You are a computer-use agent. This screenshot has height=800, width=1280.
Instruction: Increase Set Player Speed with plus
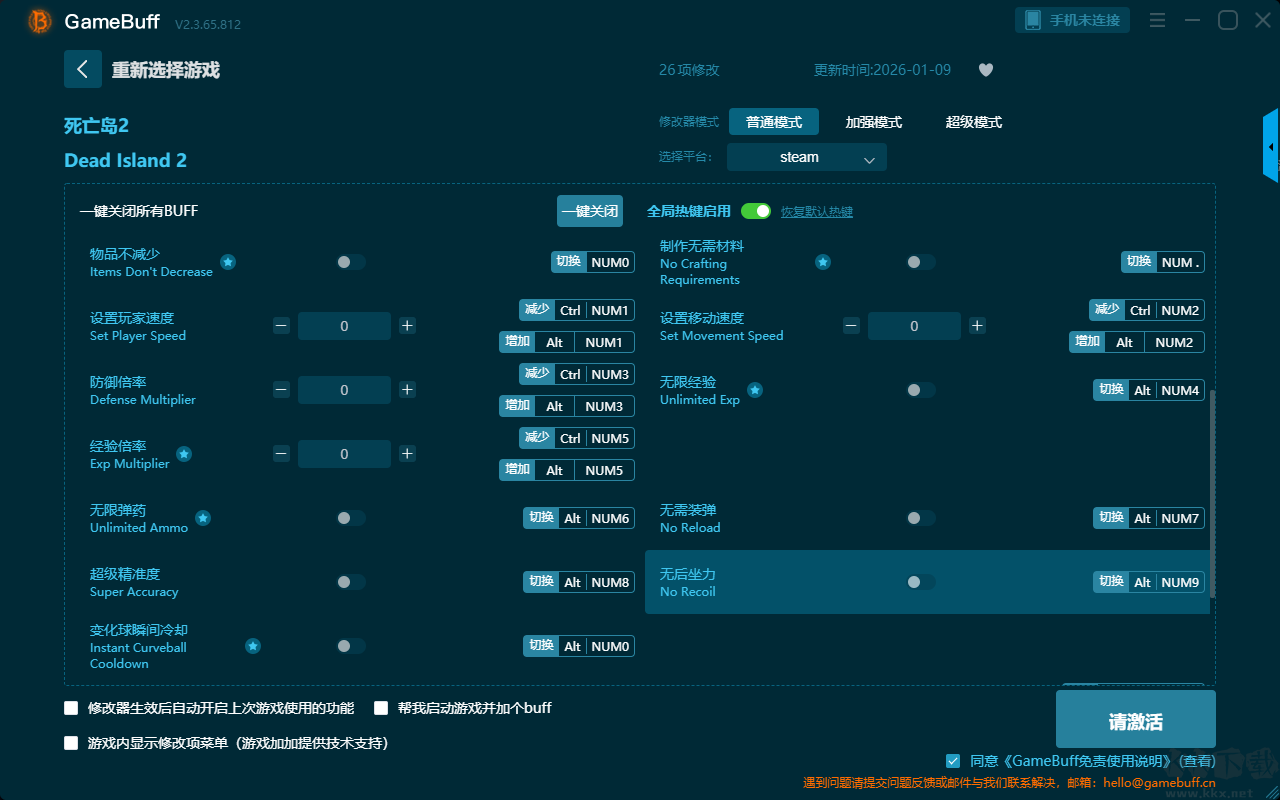point(407,326)
